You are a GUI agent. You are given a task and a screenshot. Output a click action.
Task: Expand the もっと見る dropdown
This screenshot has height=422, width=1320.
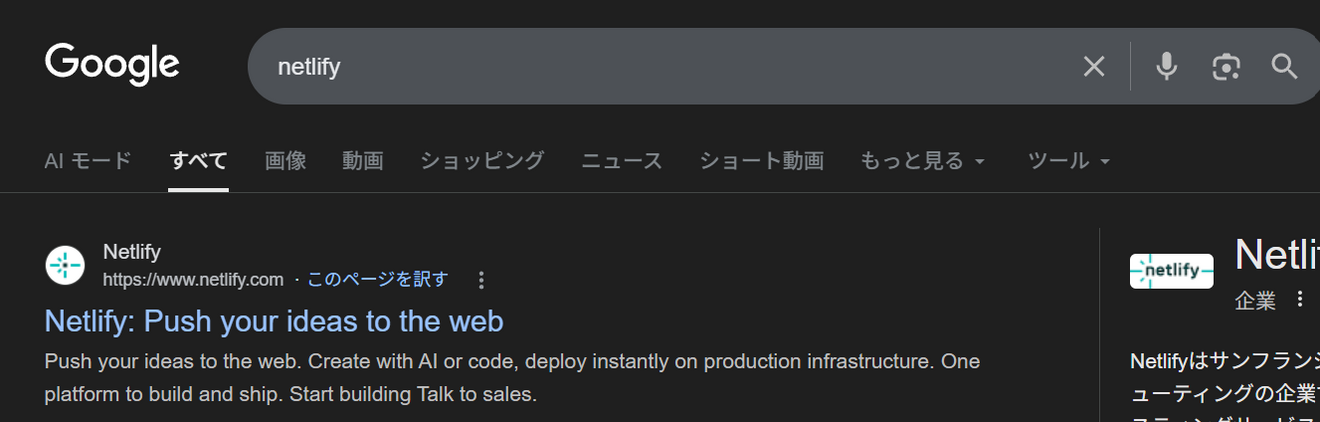pyautogui.click(x=923, y=160)
